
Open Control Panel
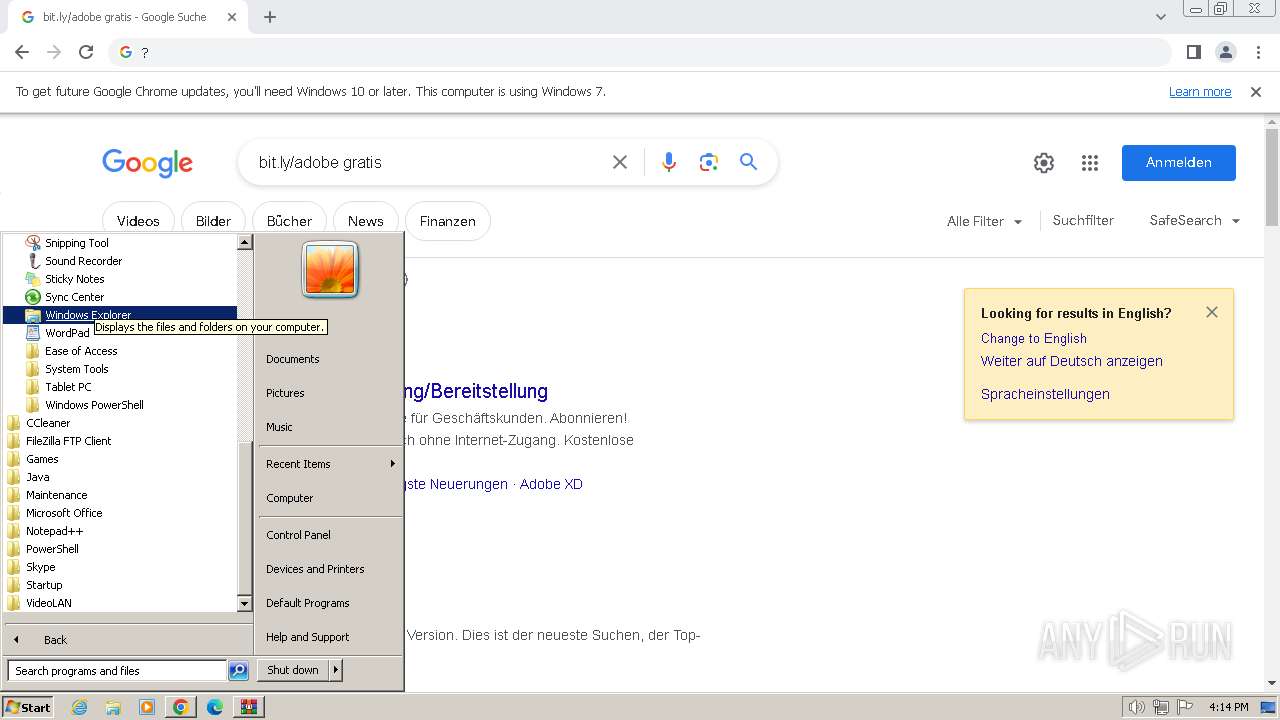pyautogui.click(x=298, y=535)
